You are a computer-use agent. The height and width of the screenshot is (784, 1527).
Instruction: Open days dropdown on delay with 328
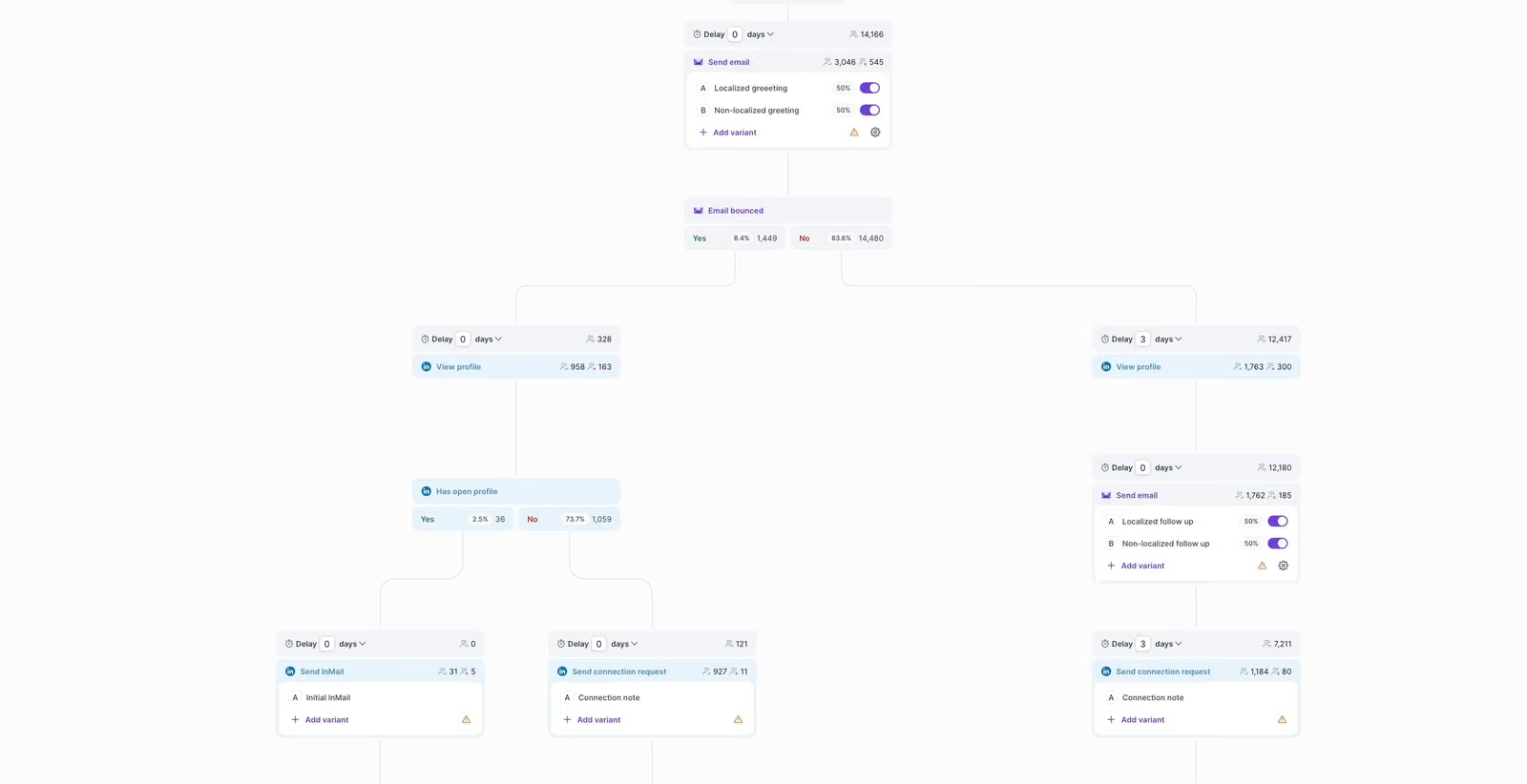(x=489, y=339)
